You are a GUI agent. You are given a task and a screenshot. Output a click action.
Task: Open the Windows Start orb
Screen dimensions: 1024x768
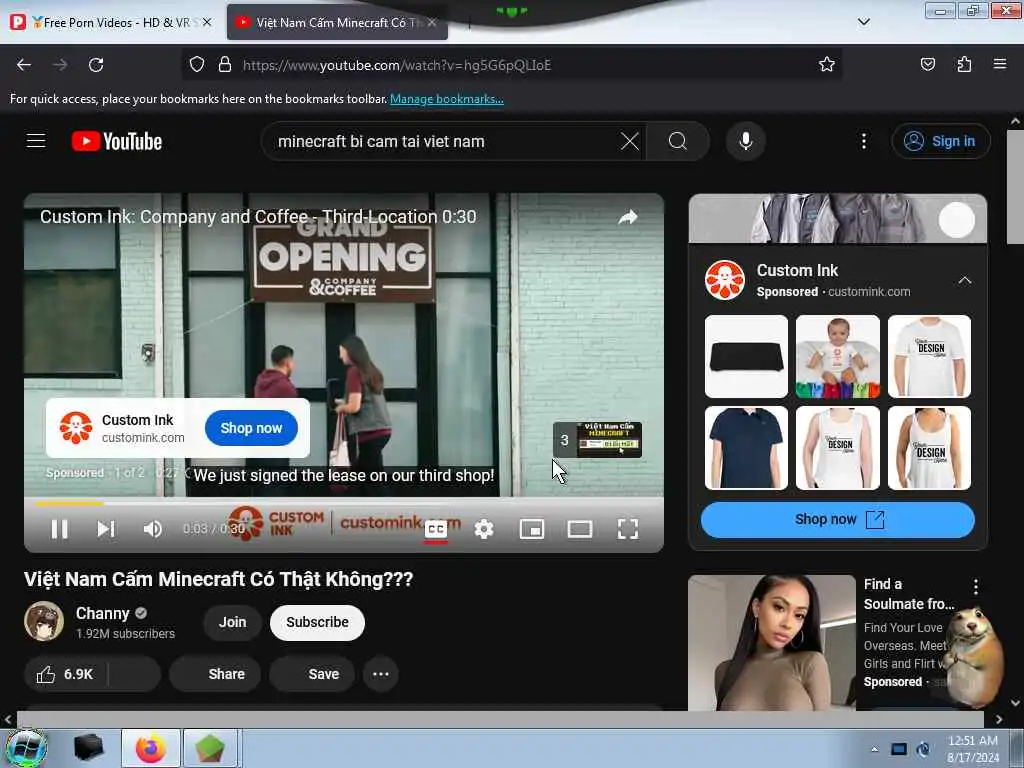pyautogui.click(x=26, y=748)
